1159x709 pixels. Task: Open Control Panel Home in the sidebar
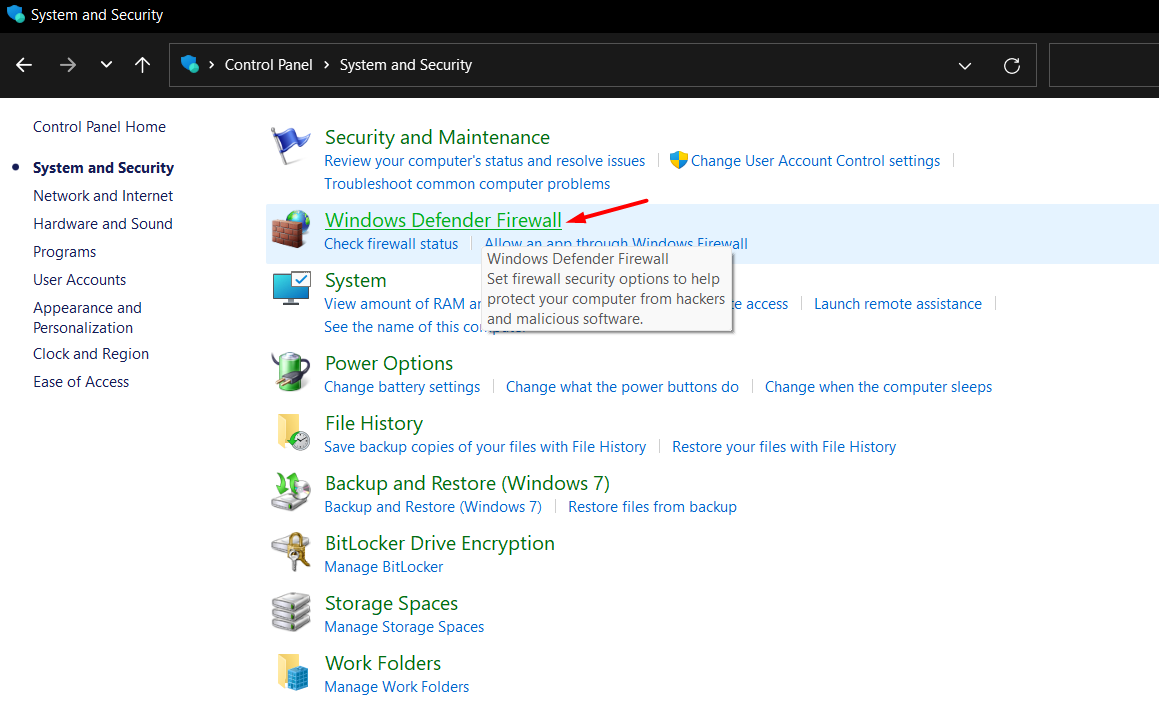(99, 126)
